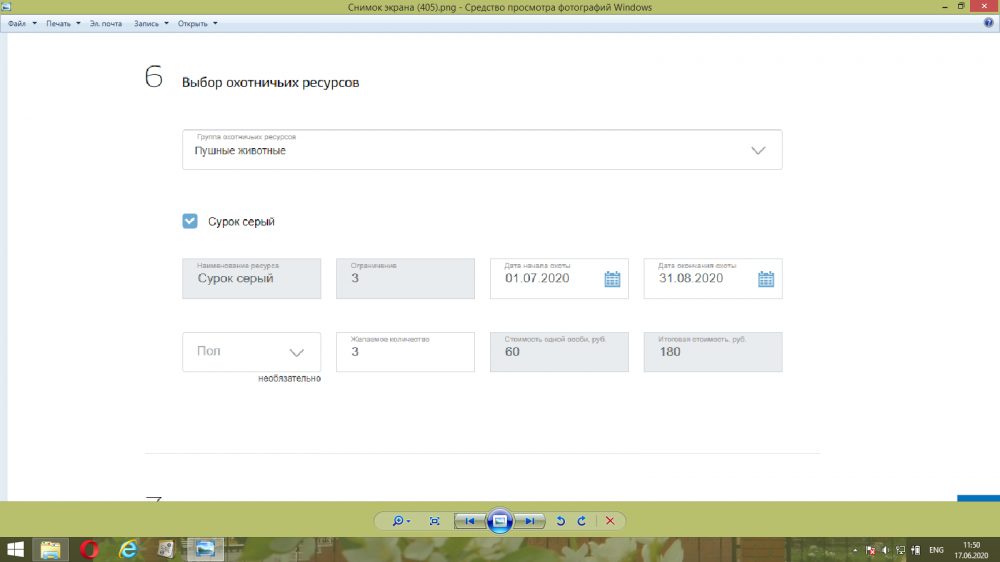1000x562 pixels.
Task: Click the Желаемое количество input field
Action: 405,352
